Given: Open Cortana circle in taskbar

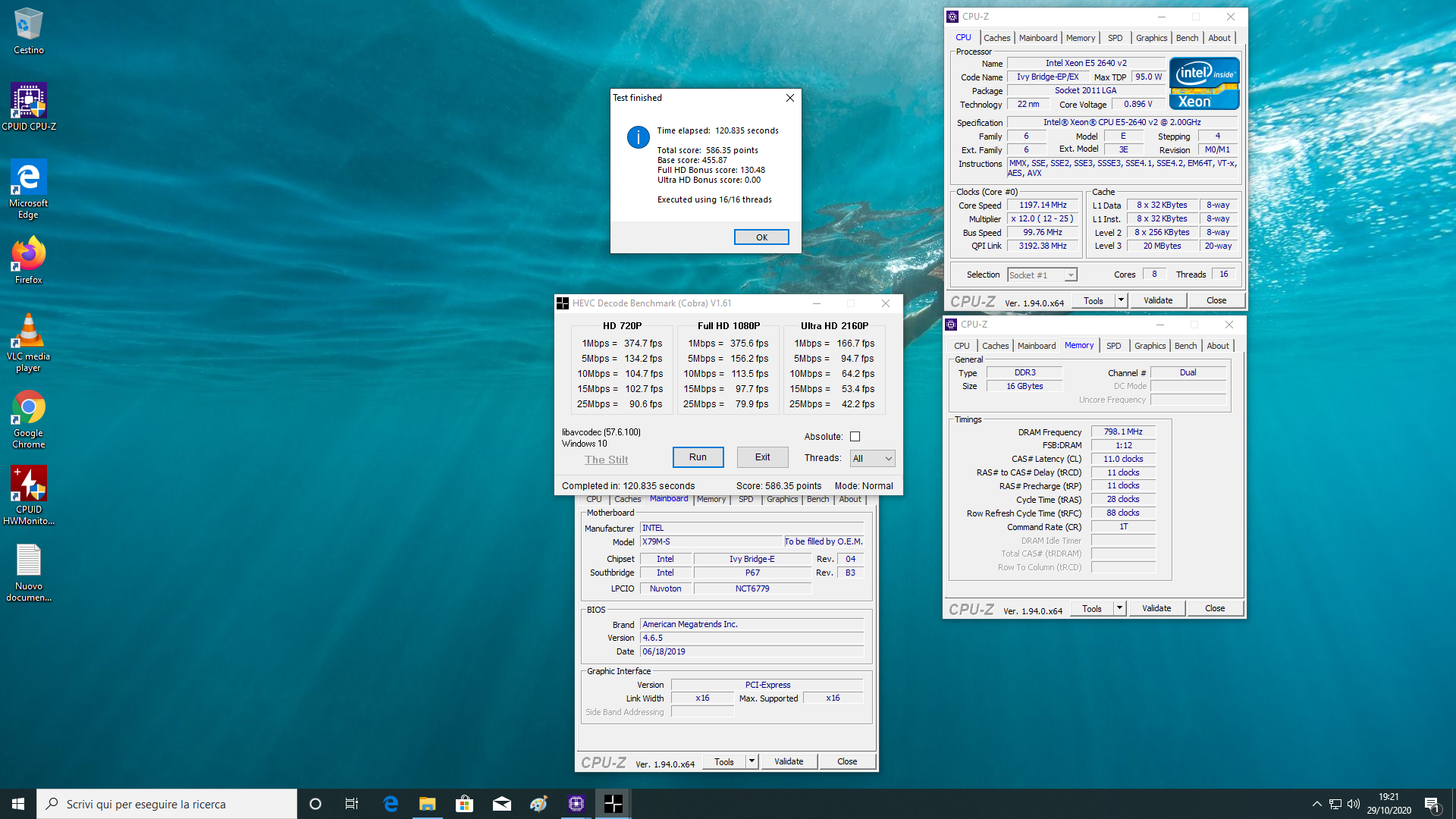Looking at the screenshot, I should click(315, 804).
